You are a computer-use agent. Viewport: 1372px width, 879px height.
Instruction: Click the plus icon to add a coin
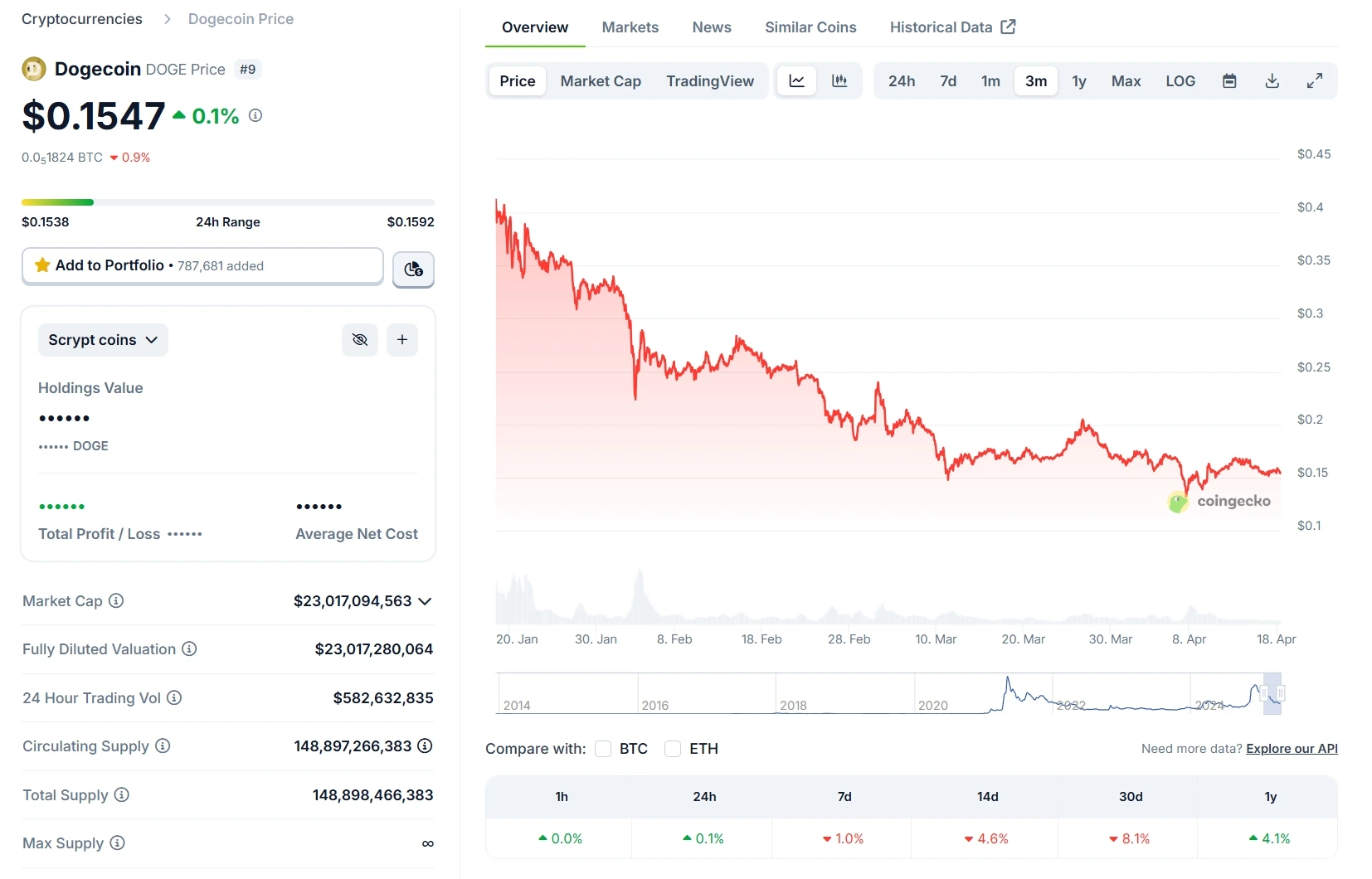[402, 339]
